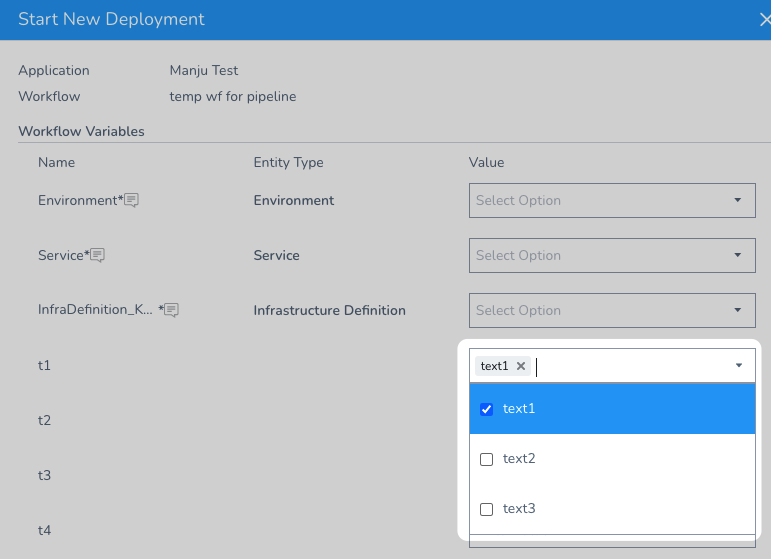771x559 pixels.
Task: Open the Environment Select Option dropdown
Action: tap(612, 200)
